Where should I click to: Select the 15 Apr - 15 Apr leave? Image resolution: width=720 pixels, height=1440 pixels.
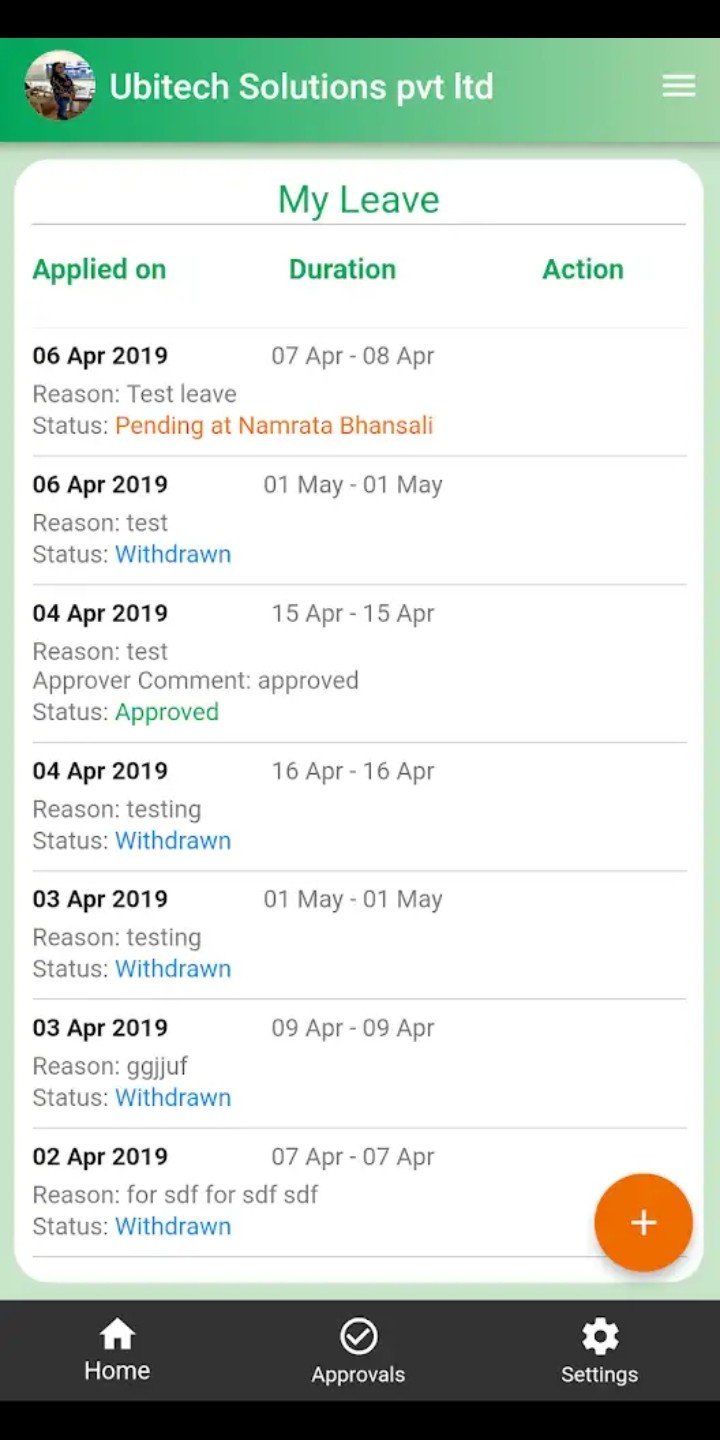pyautogui.click(x=352, y=613)
